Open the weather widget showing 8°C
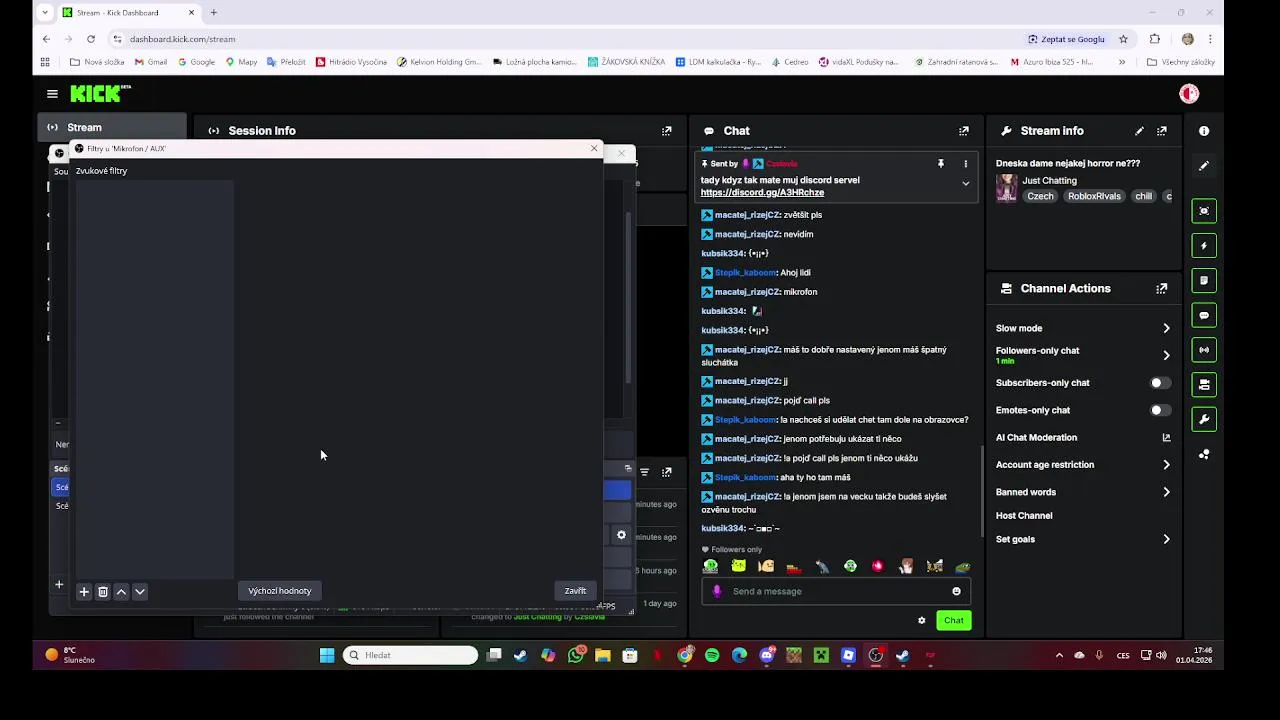 click(x=70, y=656)
